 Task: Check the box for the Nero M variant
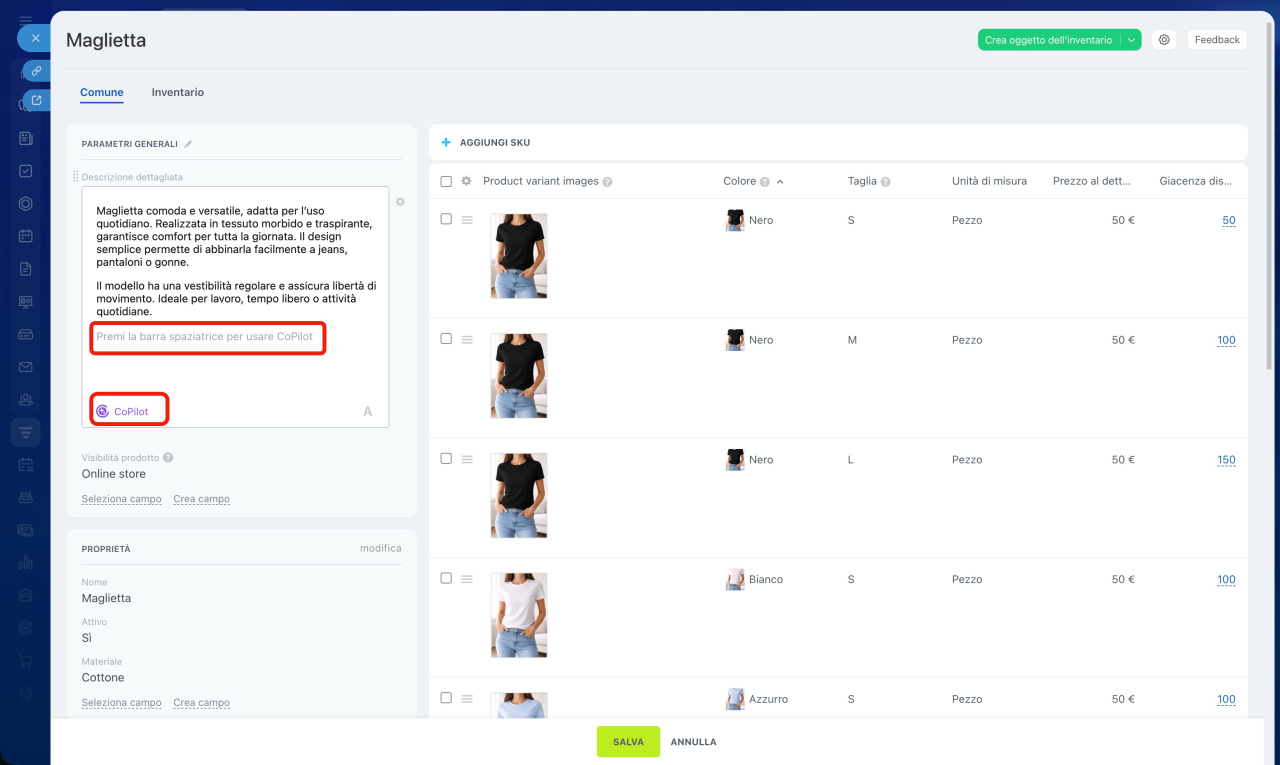tap(446, 339)
